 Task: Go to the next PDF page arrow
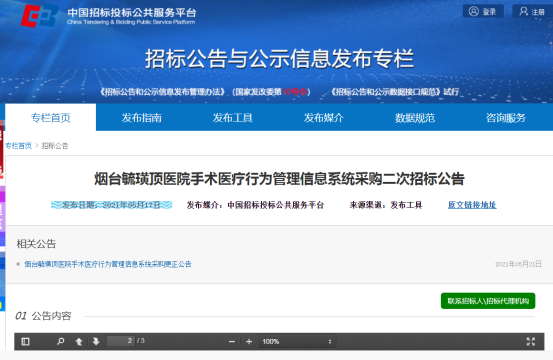pos(96,341)
